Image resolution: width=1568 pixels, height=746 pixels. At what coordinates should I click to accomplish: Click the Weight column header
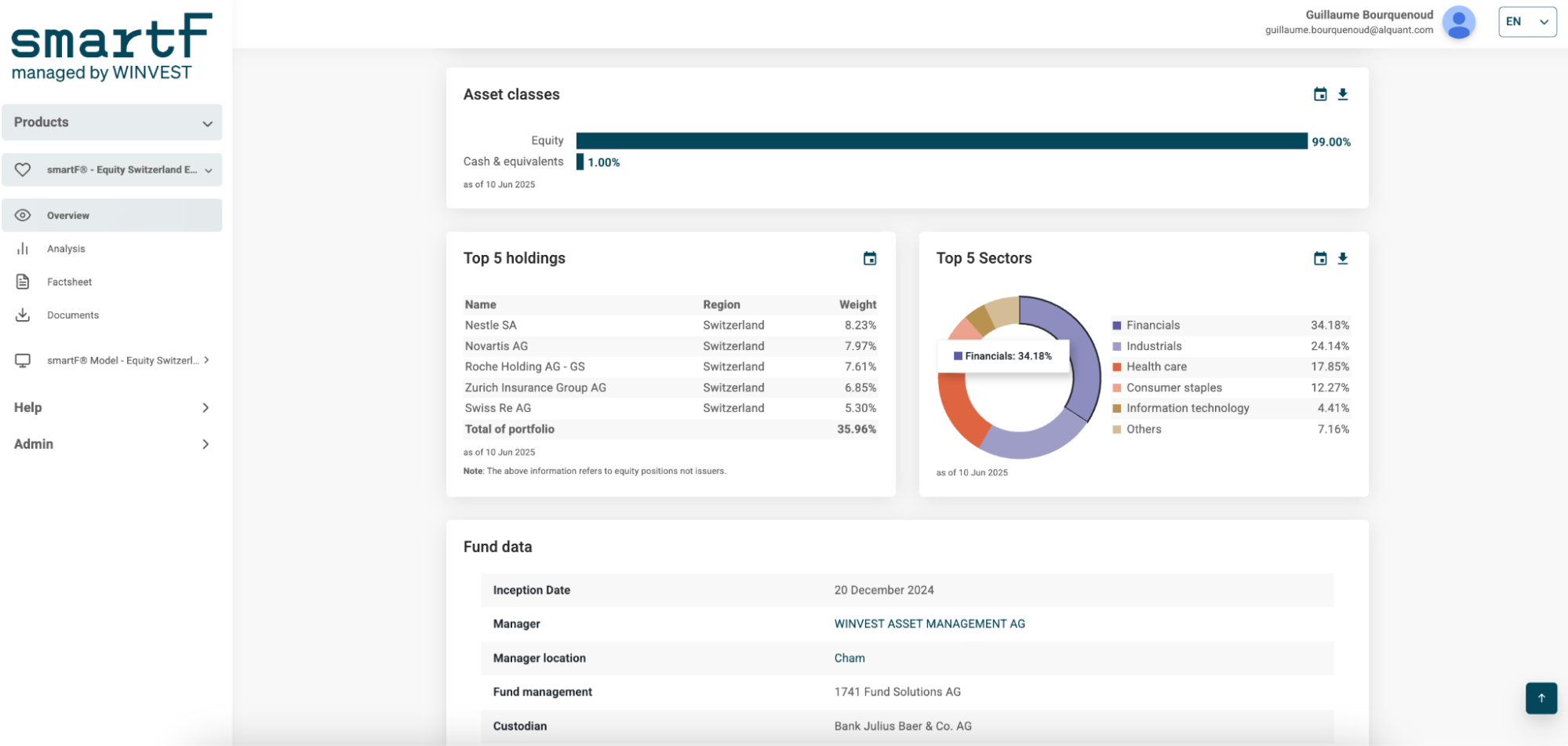857,304
